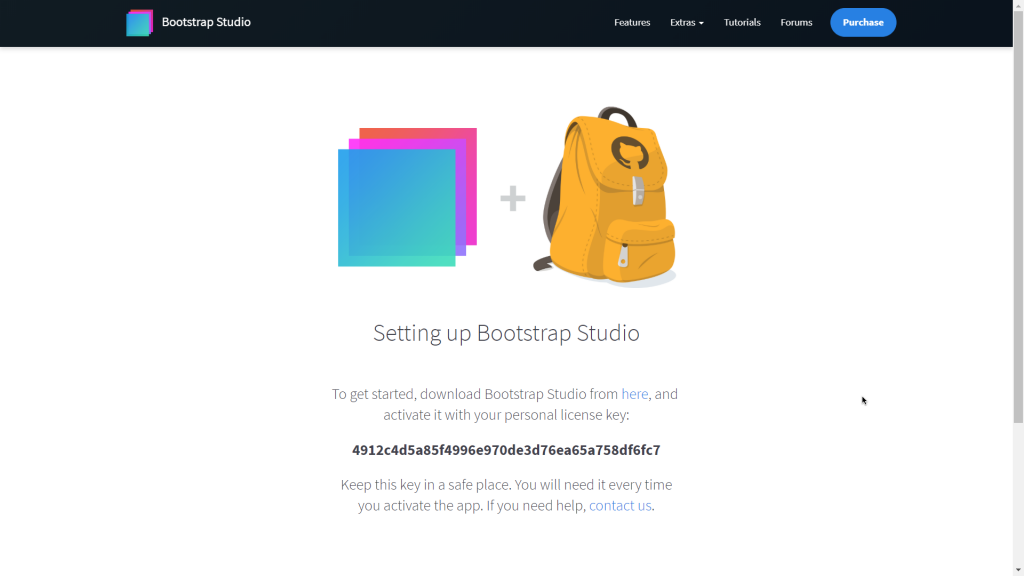Open the Bootstrap Studio home text link

[206, 22]
